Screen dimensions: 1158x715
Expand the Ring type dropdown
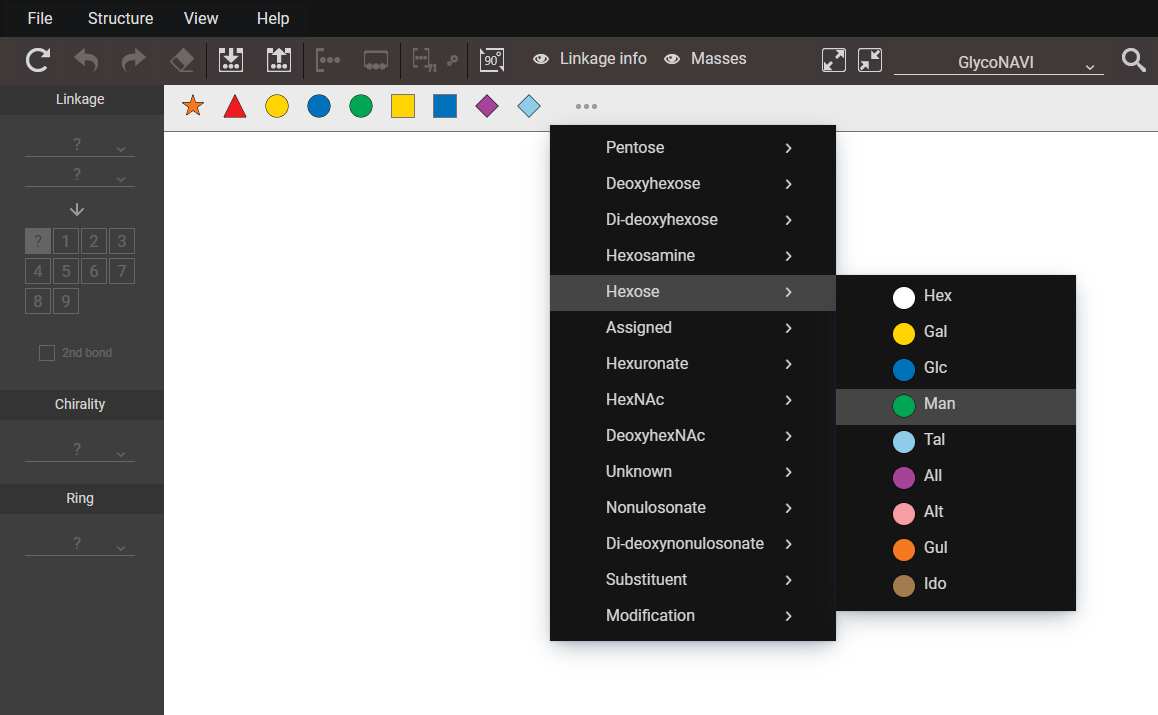79,544
